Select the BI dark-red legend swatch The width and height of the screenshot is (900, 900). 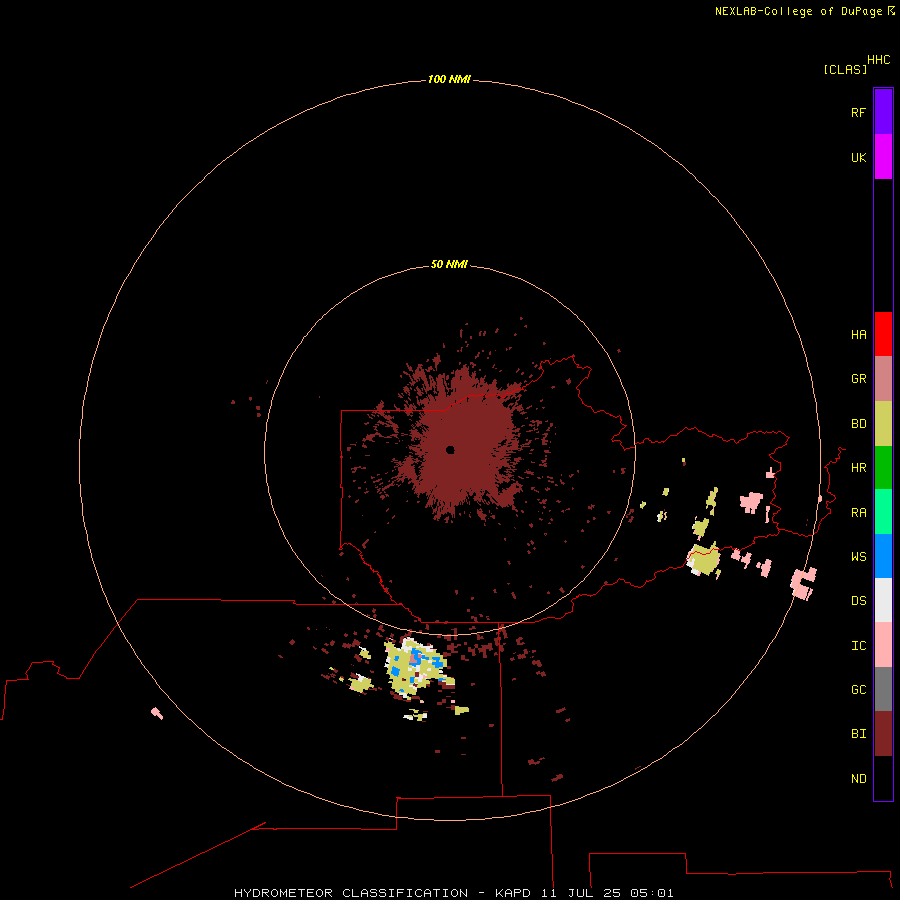point(883,734)
